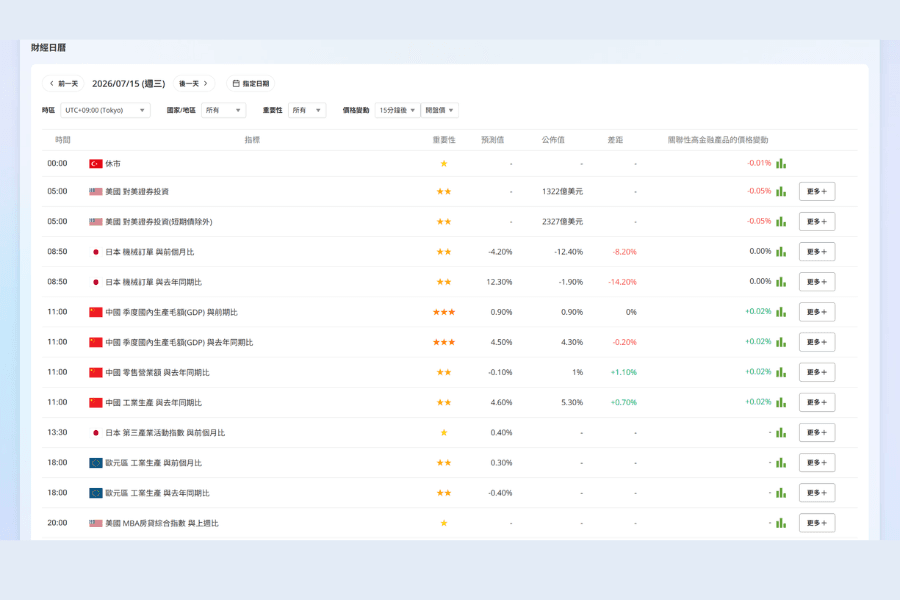
Task: Click 更多+ for 美國 MBA房貸綜合指數
Action: pyautogui.click(x=817, y=523)
